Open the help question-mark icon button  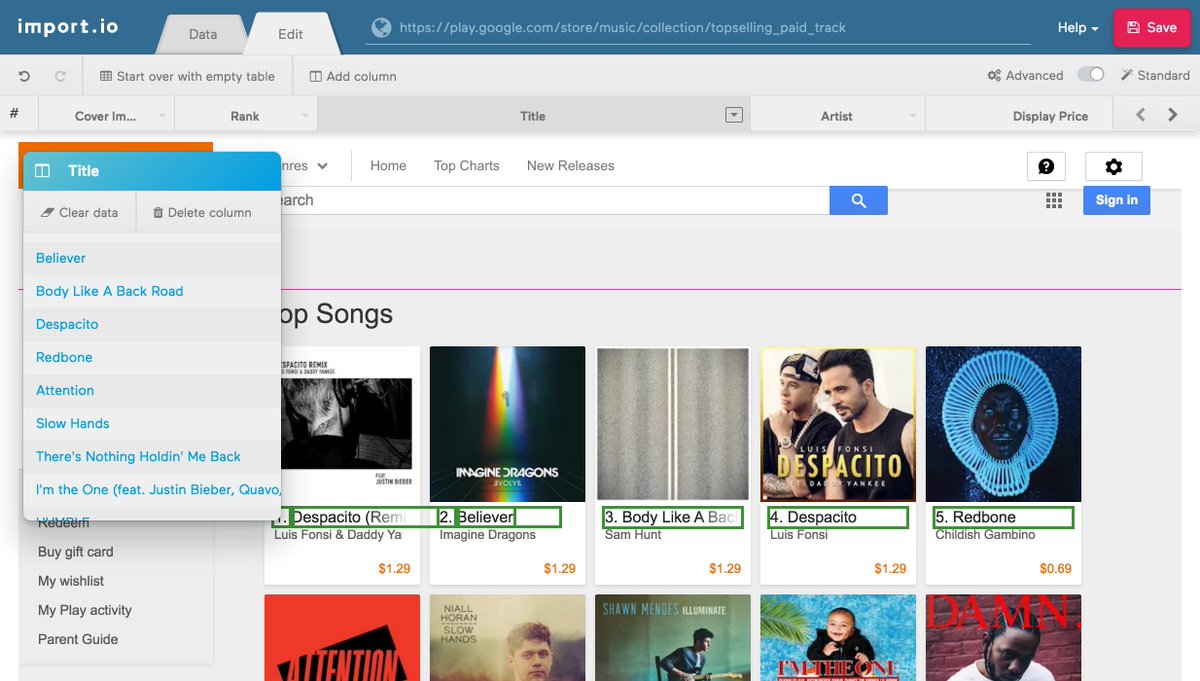(x=1046, y=167)
